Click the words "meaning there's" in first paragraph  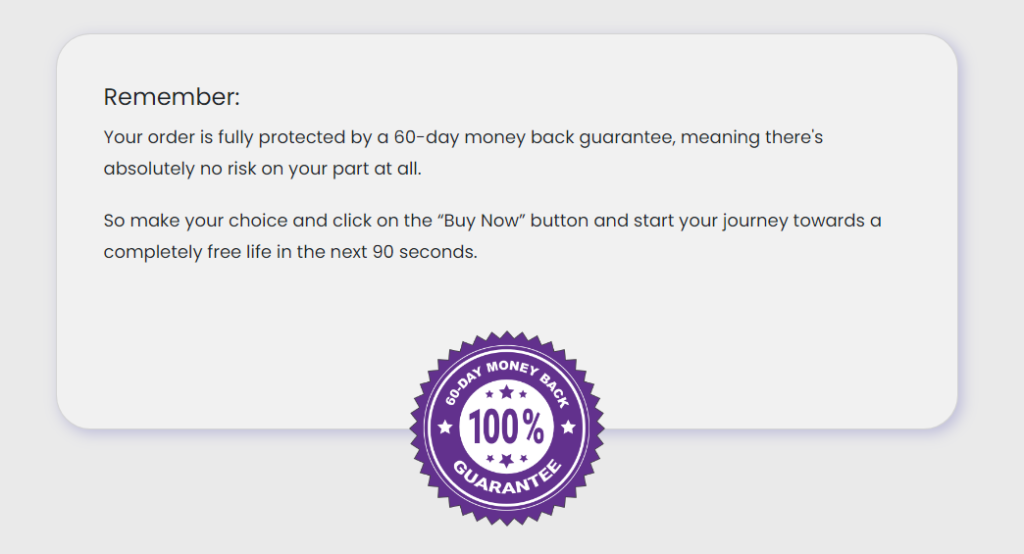[752, 137]
